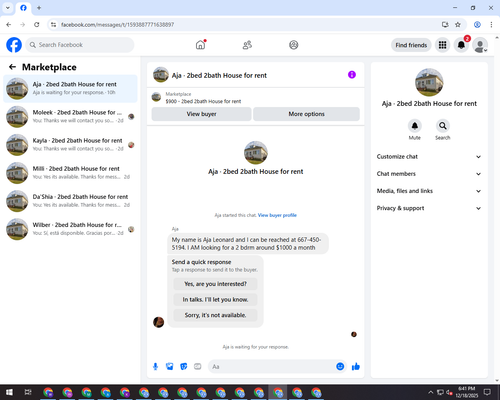Open the Groups icon in top navigation
The height and width of the screenshot is (400, 500).
pos(294,45)
